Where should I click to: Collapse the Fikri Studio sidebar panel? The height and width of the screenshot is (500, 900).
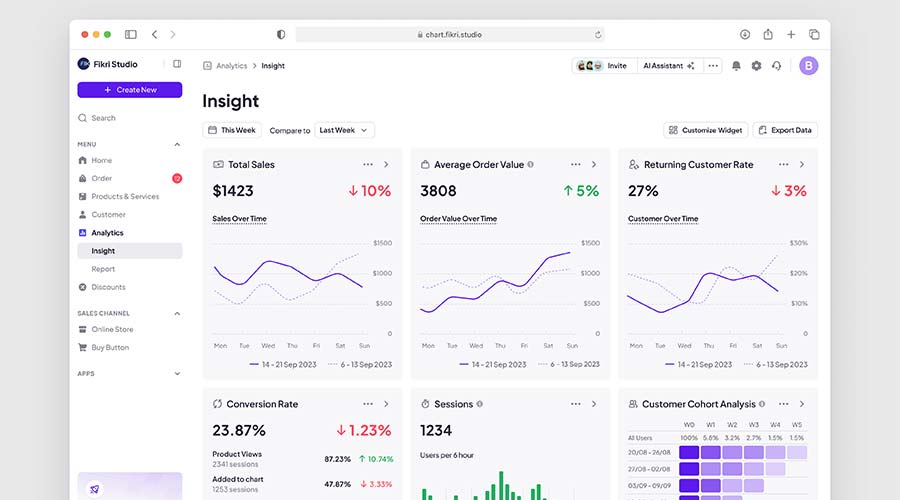tap(177, 64)
